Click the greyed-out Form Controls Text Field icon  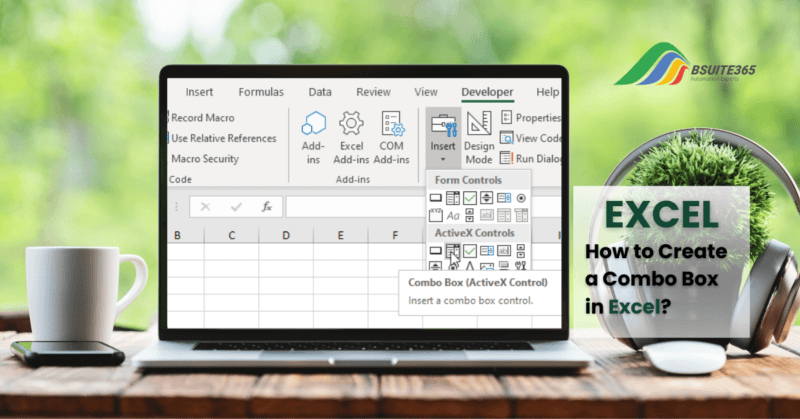[x=487, y=215]
